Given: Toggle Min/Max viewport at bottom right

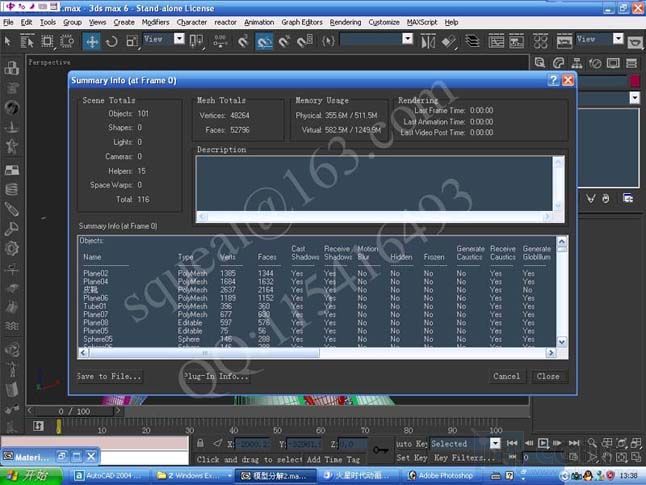Looking at the screenshot, I should 636,457.
